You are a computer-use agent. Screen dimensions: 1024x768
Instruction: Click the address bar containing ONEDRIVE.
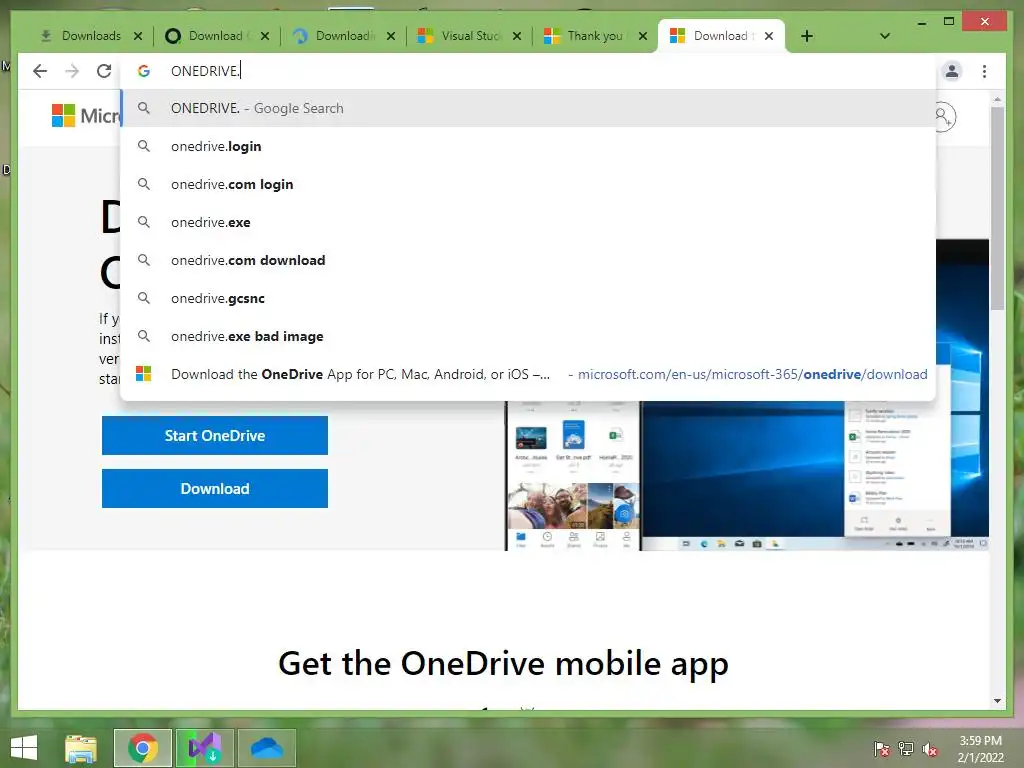(x=528, y=71)
